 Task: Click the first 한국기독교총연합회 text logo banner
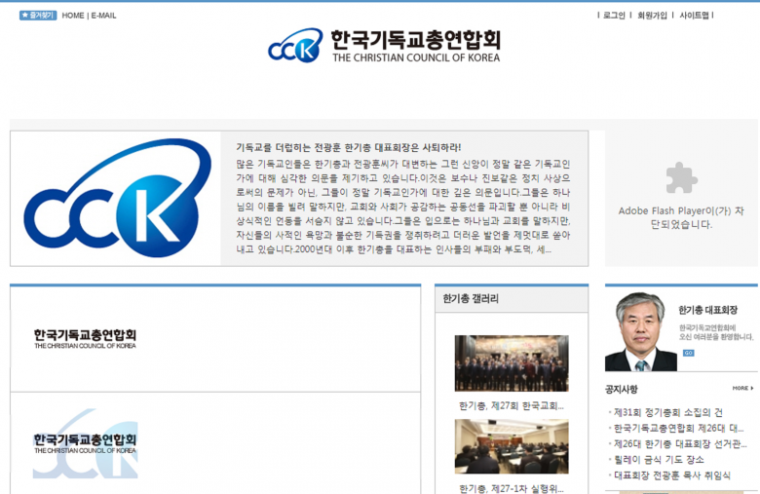coord(85,339)
